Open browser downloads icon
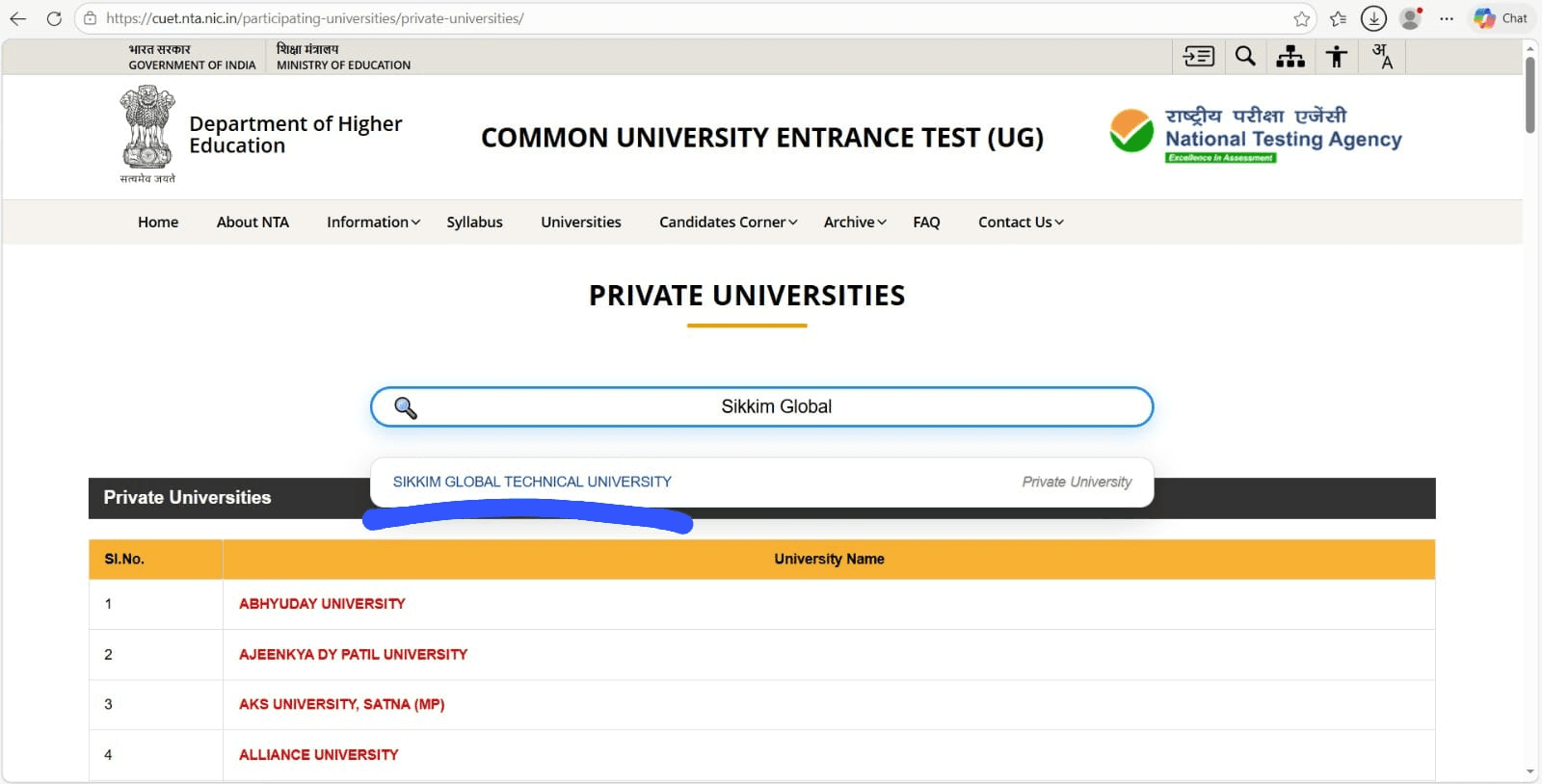 click(1373, 18)
